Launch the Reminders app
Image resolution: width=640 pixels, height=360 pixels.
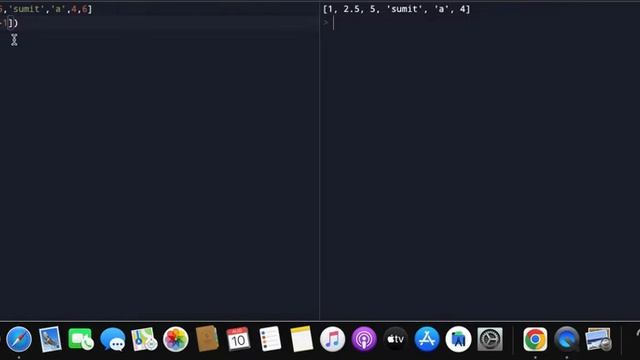270,339
